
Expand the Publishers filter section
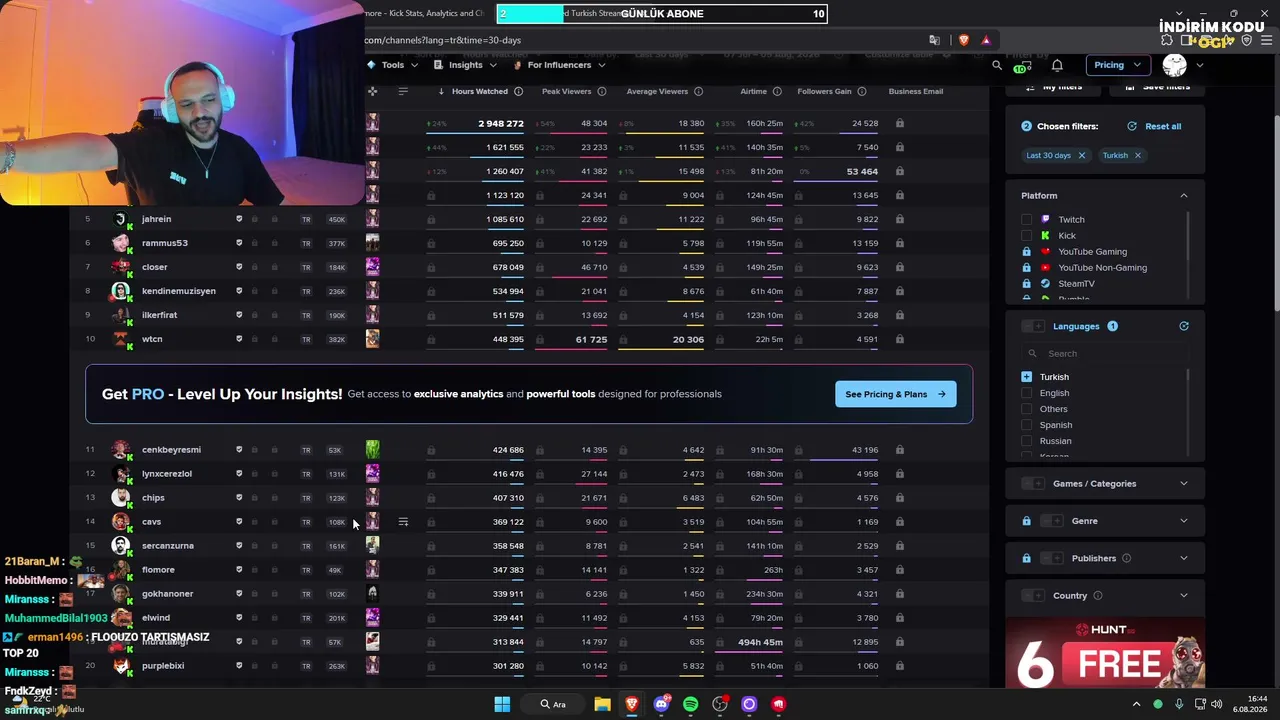[1184, 558]
